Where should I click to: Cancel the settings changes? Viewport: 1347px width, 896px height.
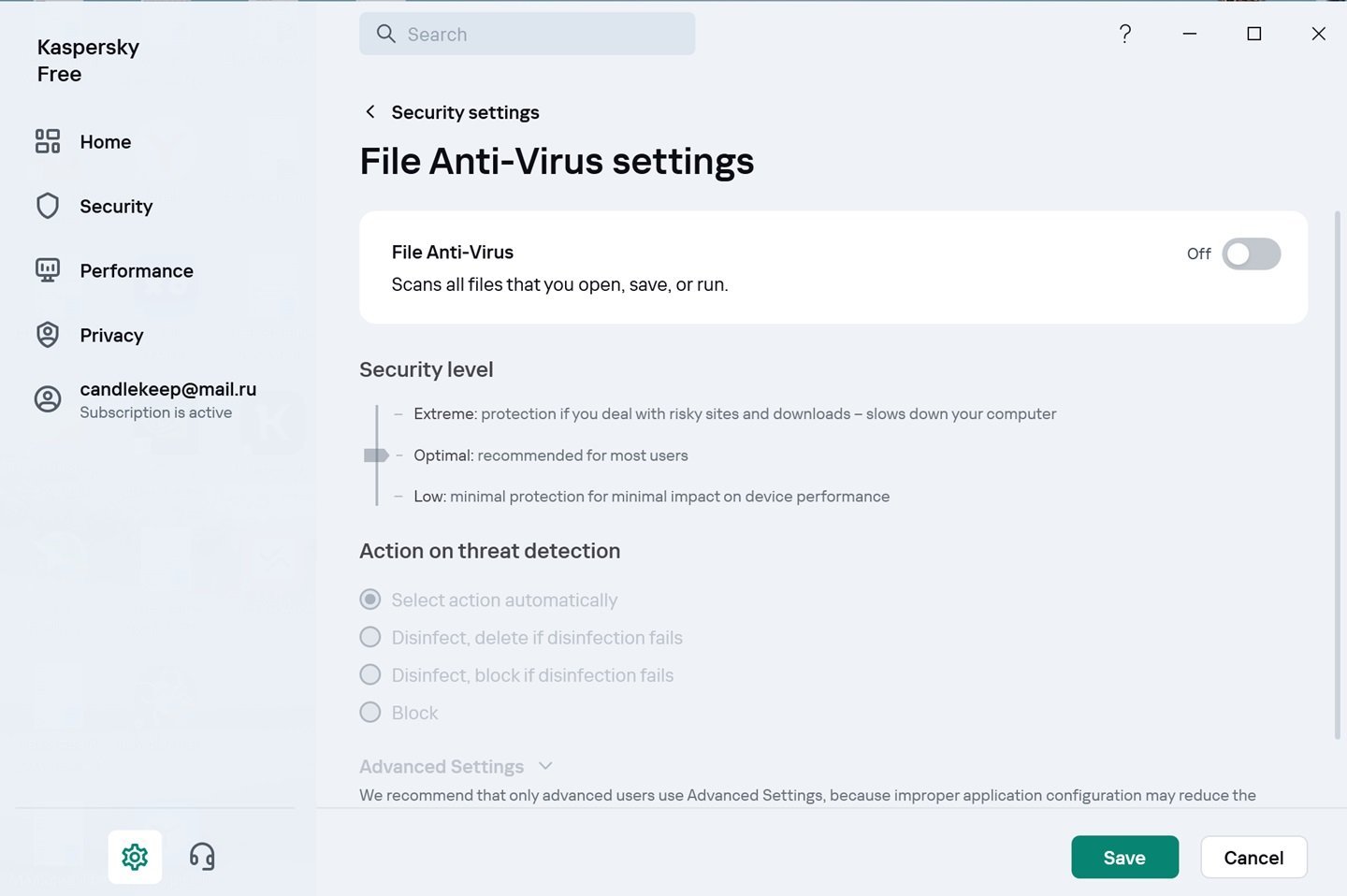click(1253, 857)
